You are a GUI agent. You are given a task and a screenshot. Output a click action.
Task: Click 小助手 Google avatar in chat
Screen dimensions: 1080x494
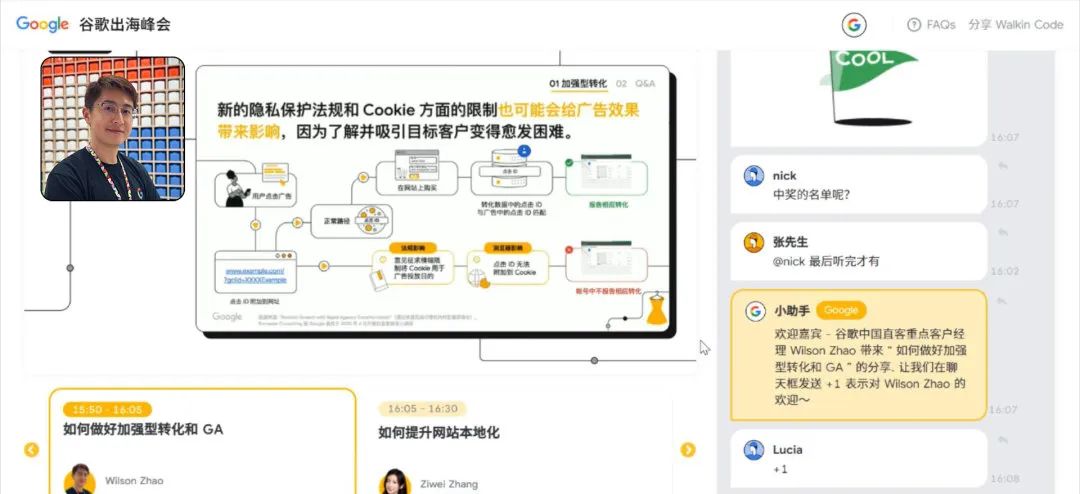(x=755, y=311)
